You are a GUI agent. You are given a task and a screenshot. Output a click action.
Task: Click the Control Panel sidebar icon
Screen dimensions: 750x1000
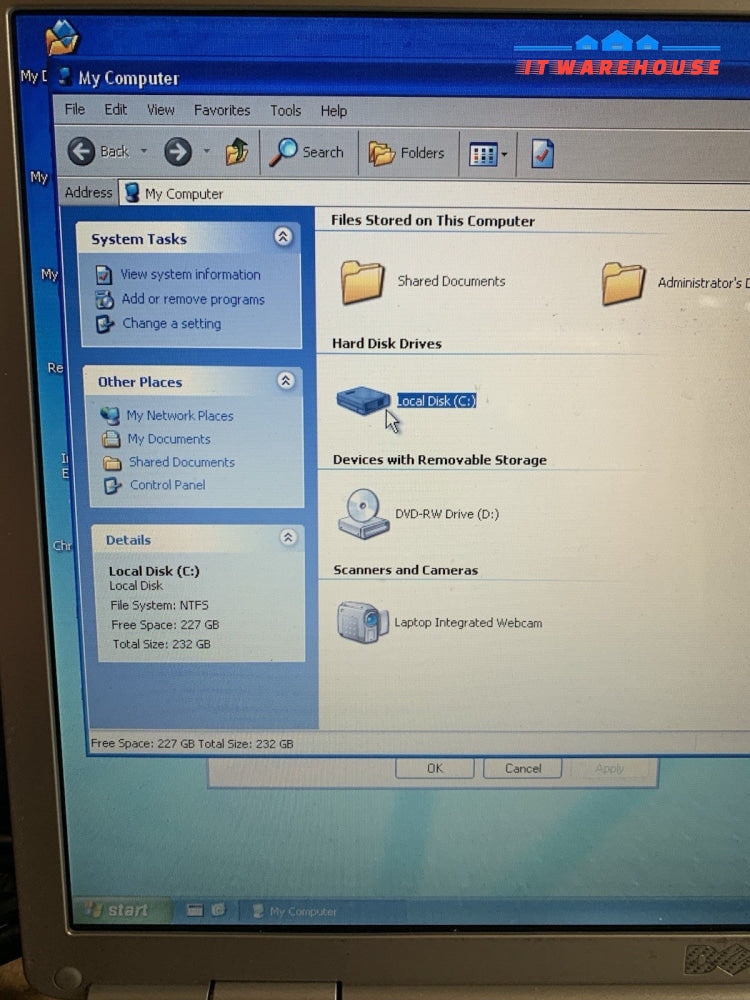click(113, 486)
